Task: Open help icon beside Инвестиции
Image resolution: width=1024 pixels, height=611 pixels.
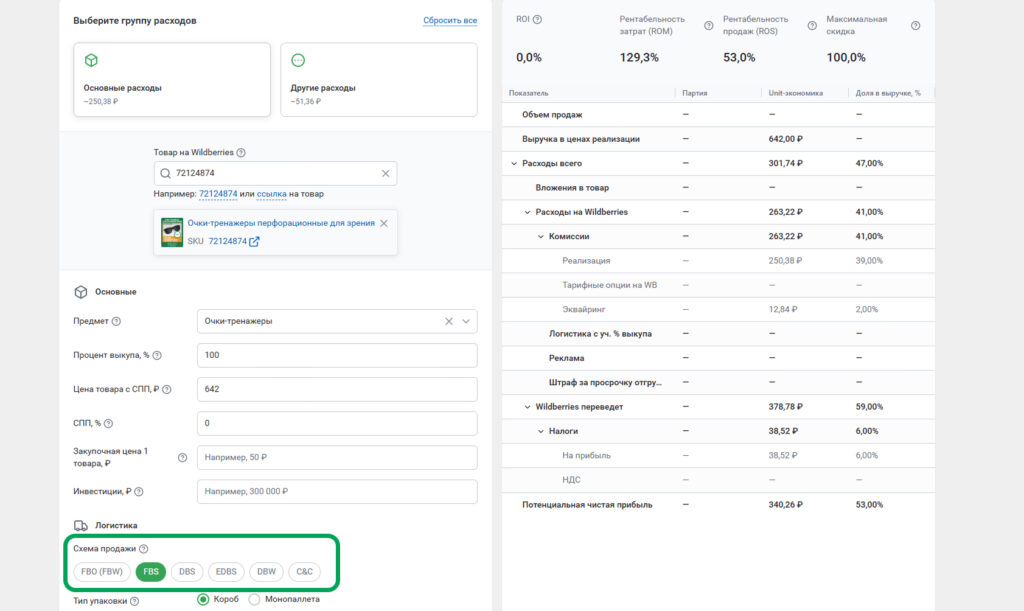Action: click(x=138, y=492)
